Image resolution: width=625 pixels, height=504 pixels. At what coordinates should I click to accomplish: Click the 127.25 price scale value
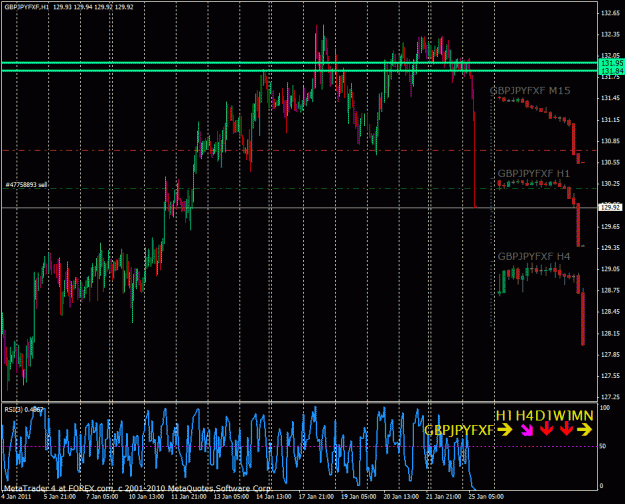pos(610,397)
